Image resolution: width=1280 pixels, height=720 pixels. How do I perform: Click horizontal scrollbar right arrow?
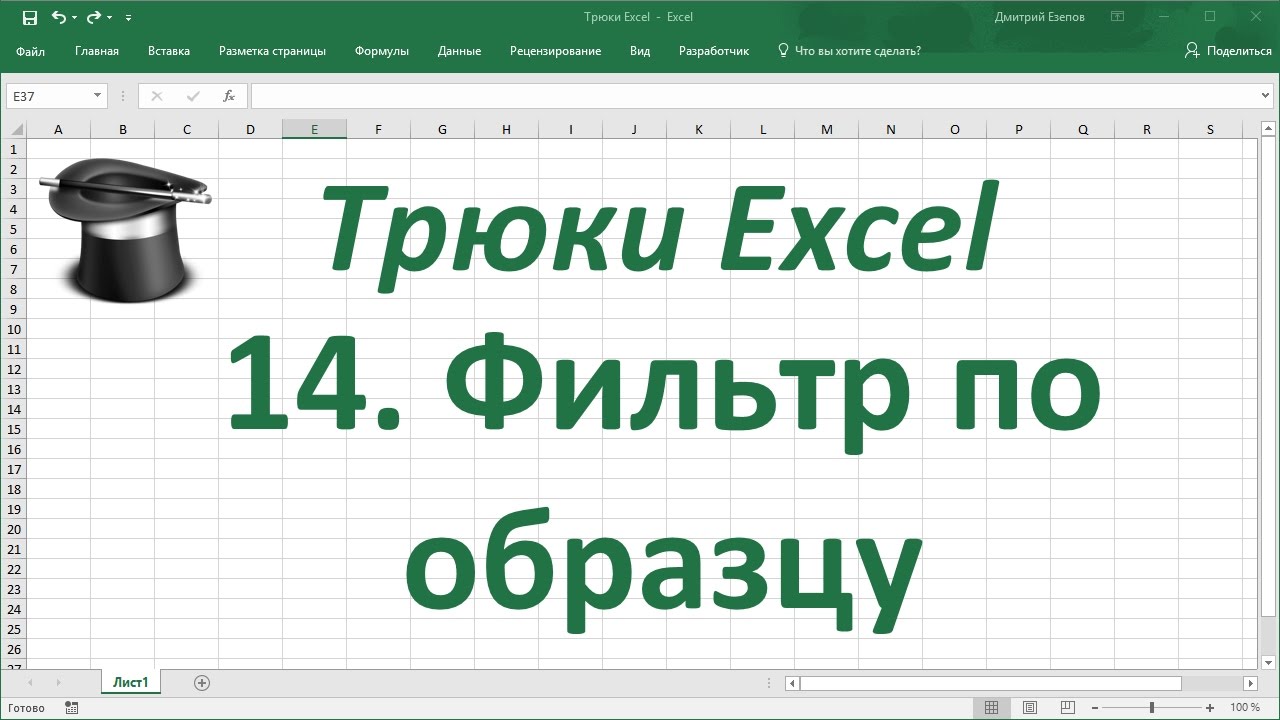click(x=1250, y=683)
